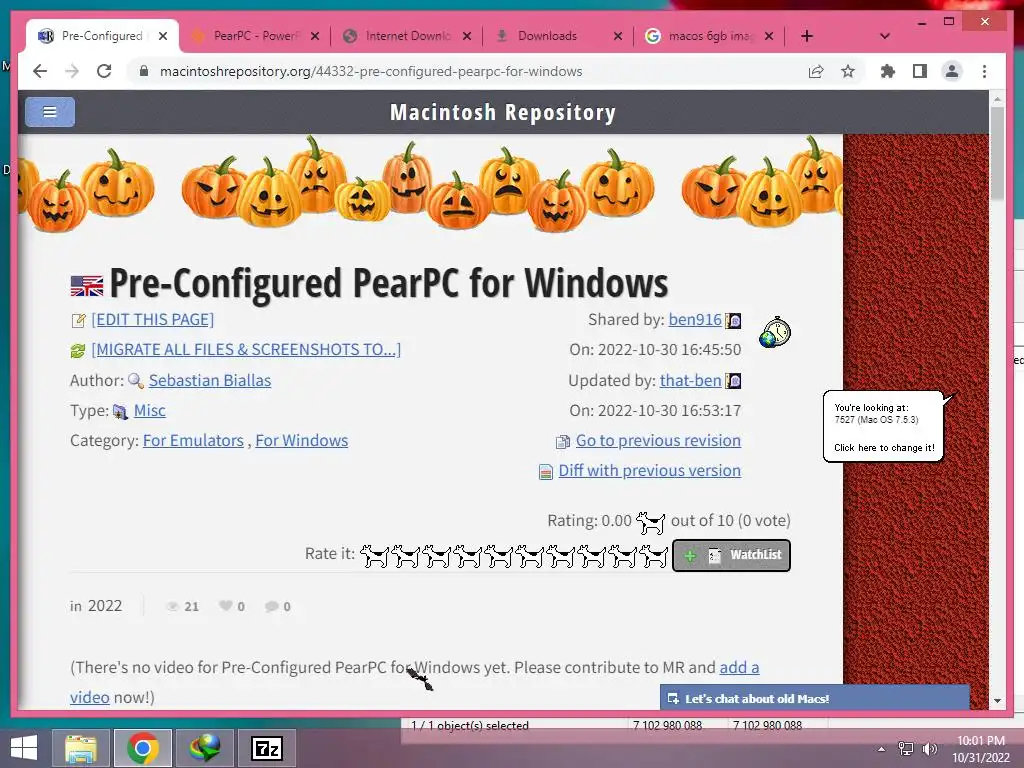Viewport: 1024px width, 768px height.
Task: Open the share page icon in address bar
Action: pyautogui.click(x=816, y=71)
